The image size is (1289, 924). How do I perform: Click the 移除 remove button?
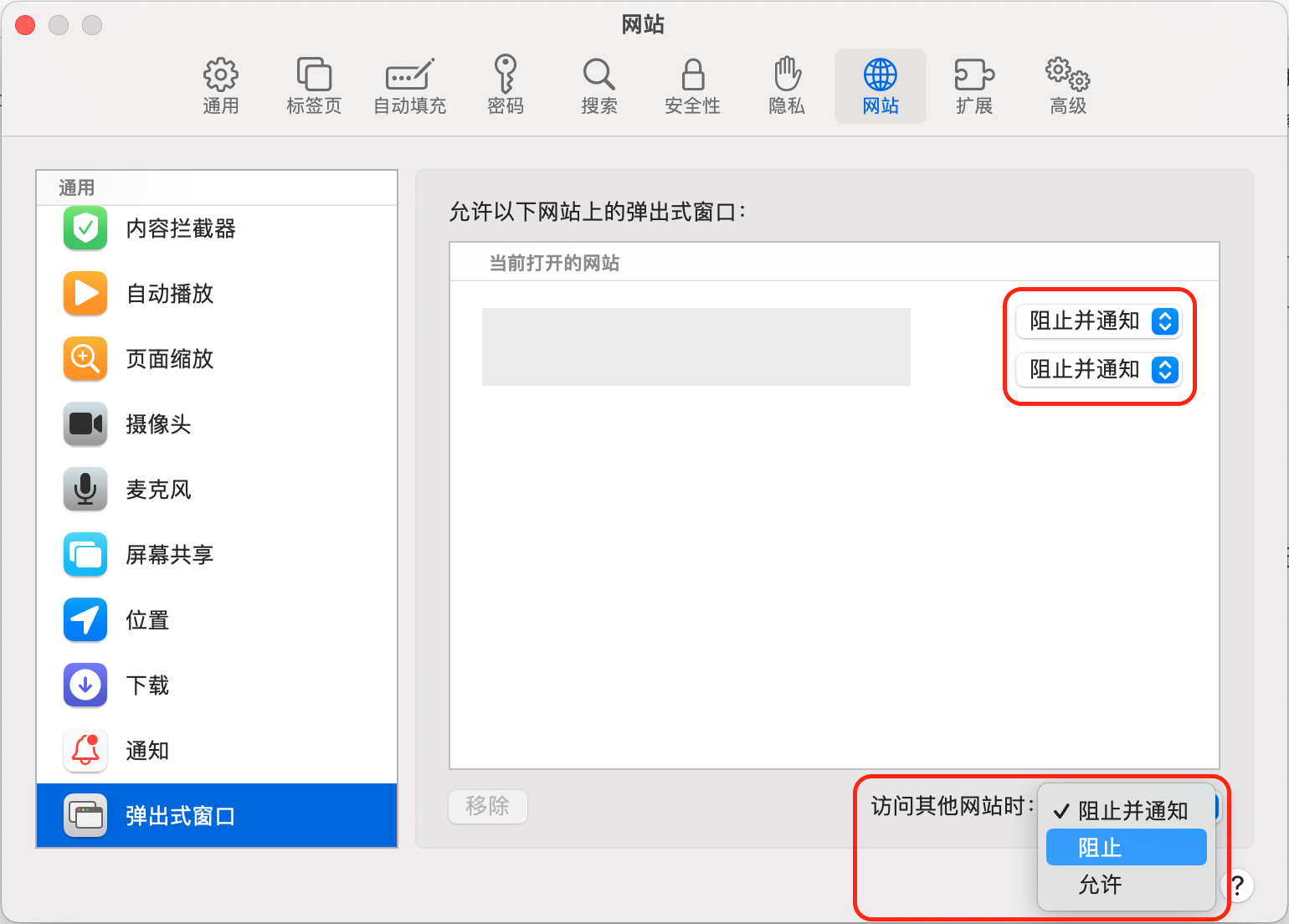(x=488, y=806)
